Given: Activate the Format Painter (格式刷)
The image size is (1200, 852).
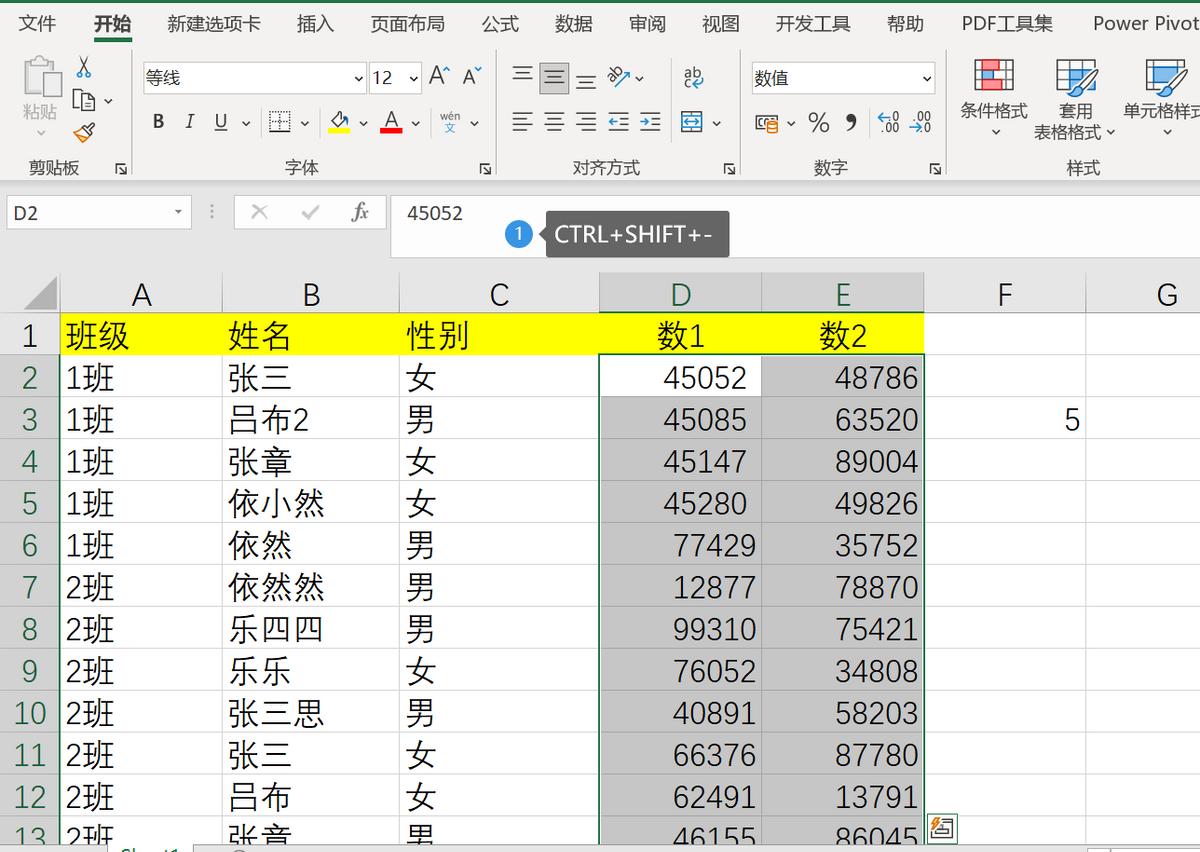Looking at the screenshot, I should [x=83, y=130].
